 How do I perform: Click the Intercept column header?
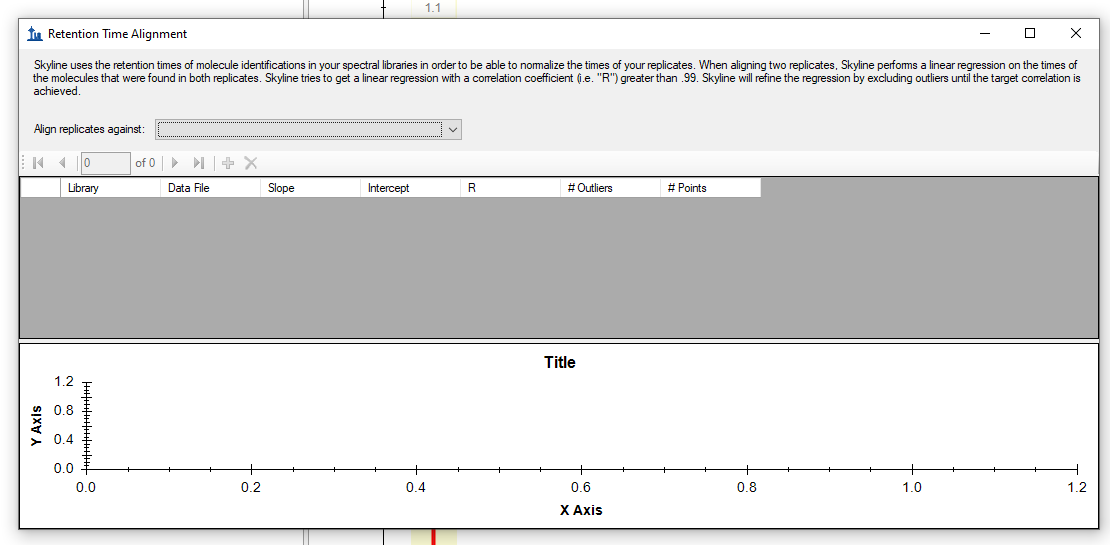click(410, 188)
